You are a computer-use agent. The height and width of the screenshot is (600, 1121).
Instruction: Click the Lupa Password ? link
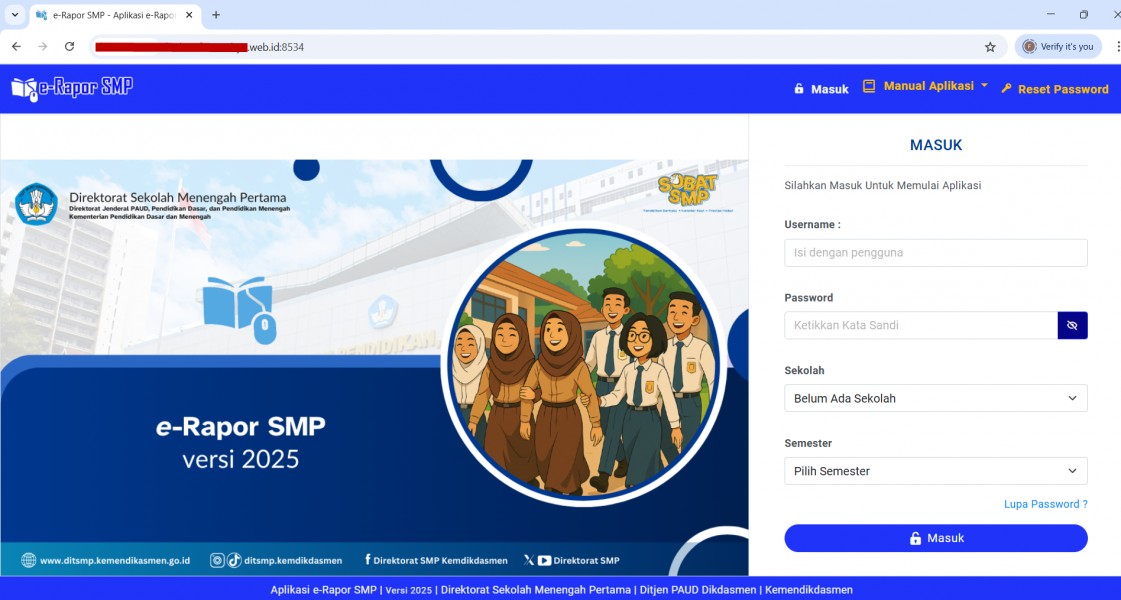point(1045,504)
